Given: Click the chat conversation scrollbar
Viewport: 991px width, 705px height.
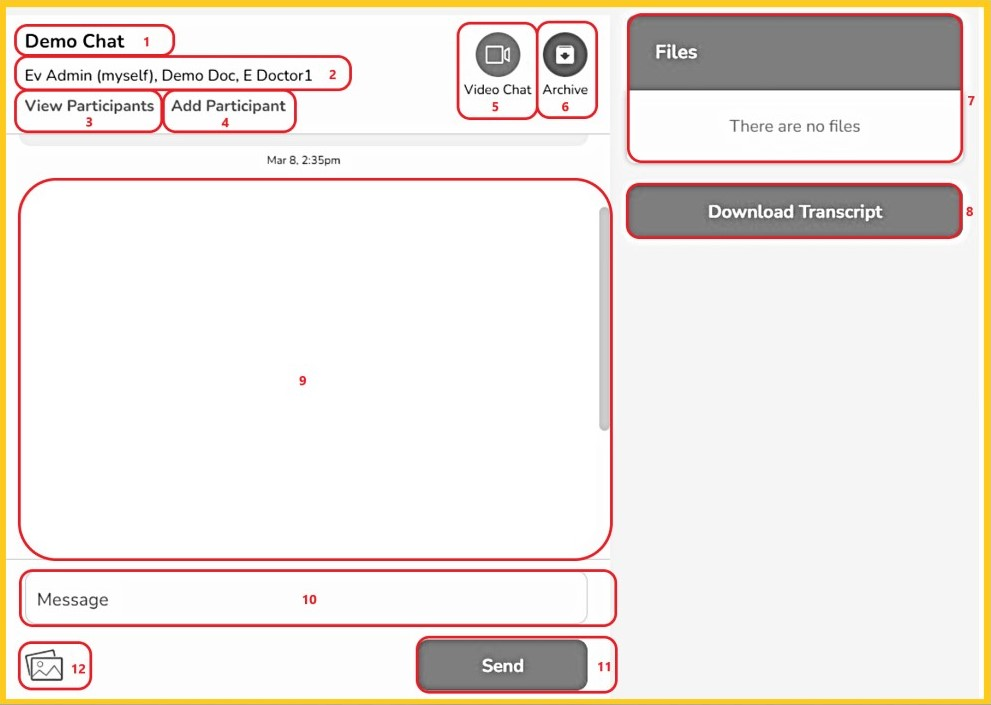Looking at the screenshot, I should coord(603,320).
